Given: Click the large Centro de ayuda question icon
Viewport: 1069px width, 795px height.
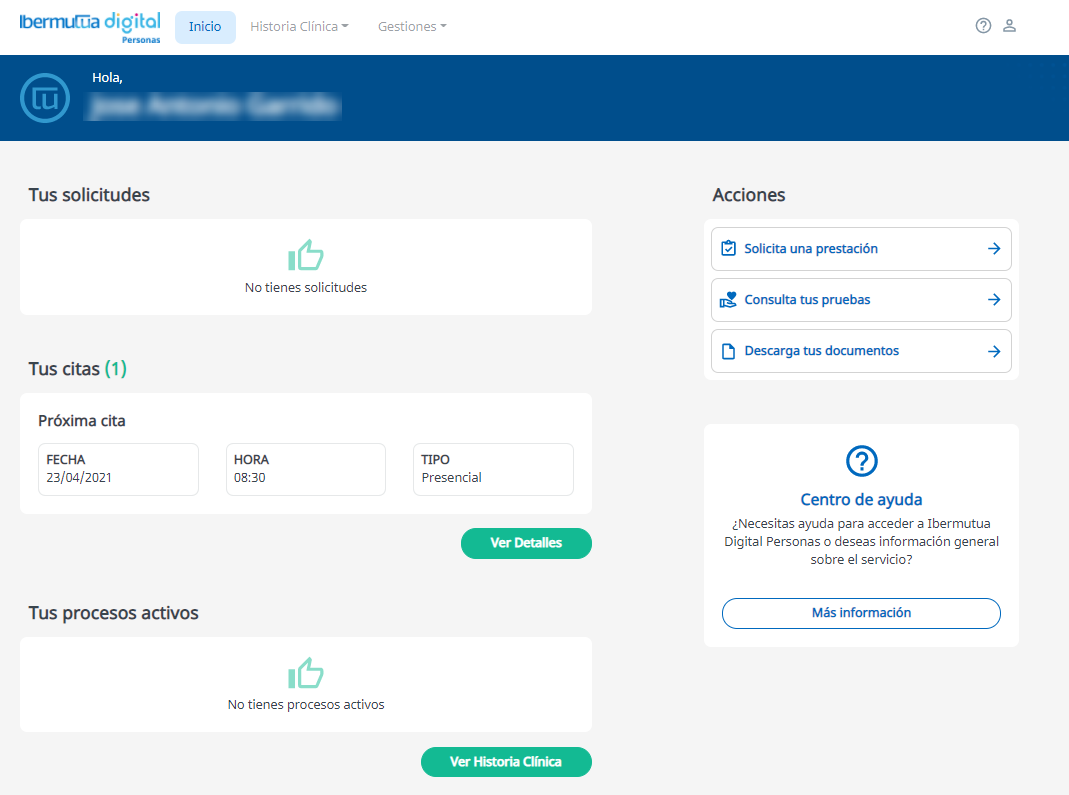Looking at the screenshot, I should 861,461.
